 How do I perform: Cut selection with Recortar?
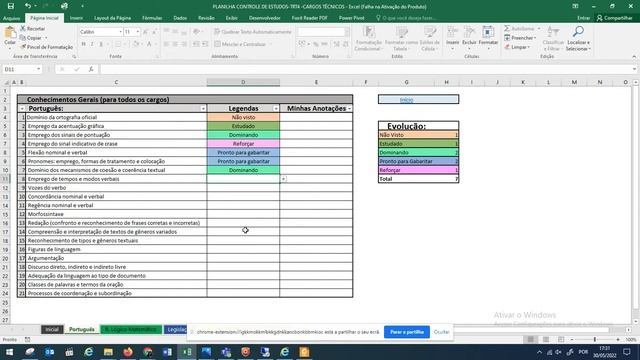(33, 29)
